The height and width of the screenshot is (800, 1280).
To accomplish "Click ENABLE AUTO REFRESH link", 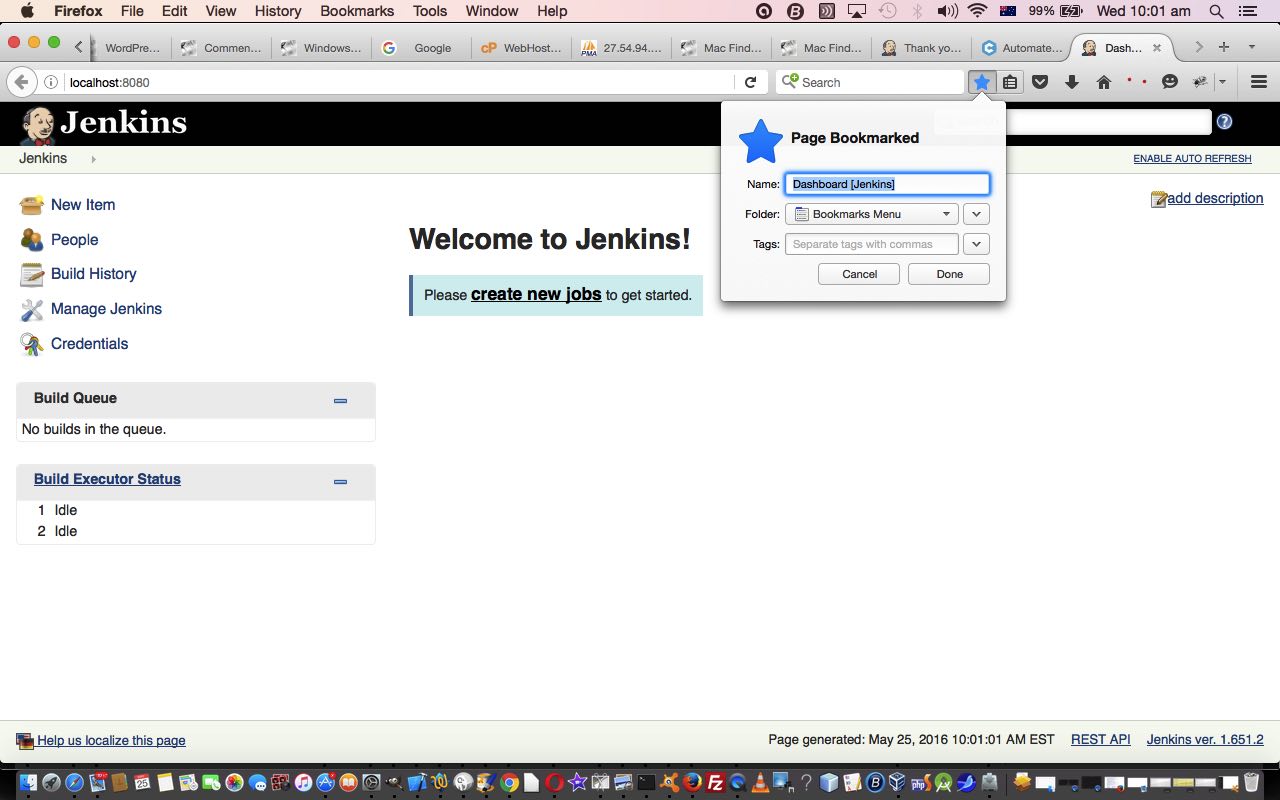I will click(x=1192, y=159).
